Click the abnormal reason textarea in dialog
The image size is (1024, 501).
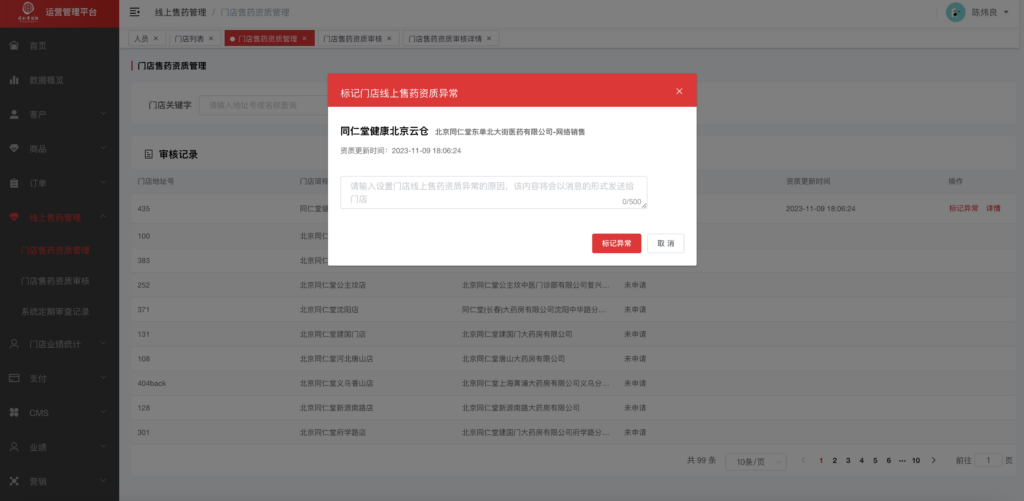coord(494,192)
